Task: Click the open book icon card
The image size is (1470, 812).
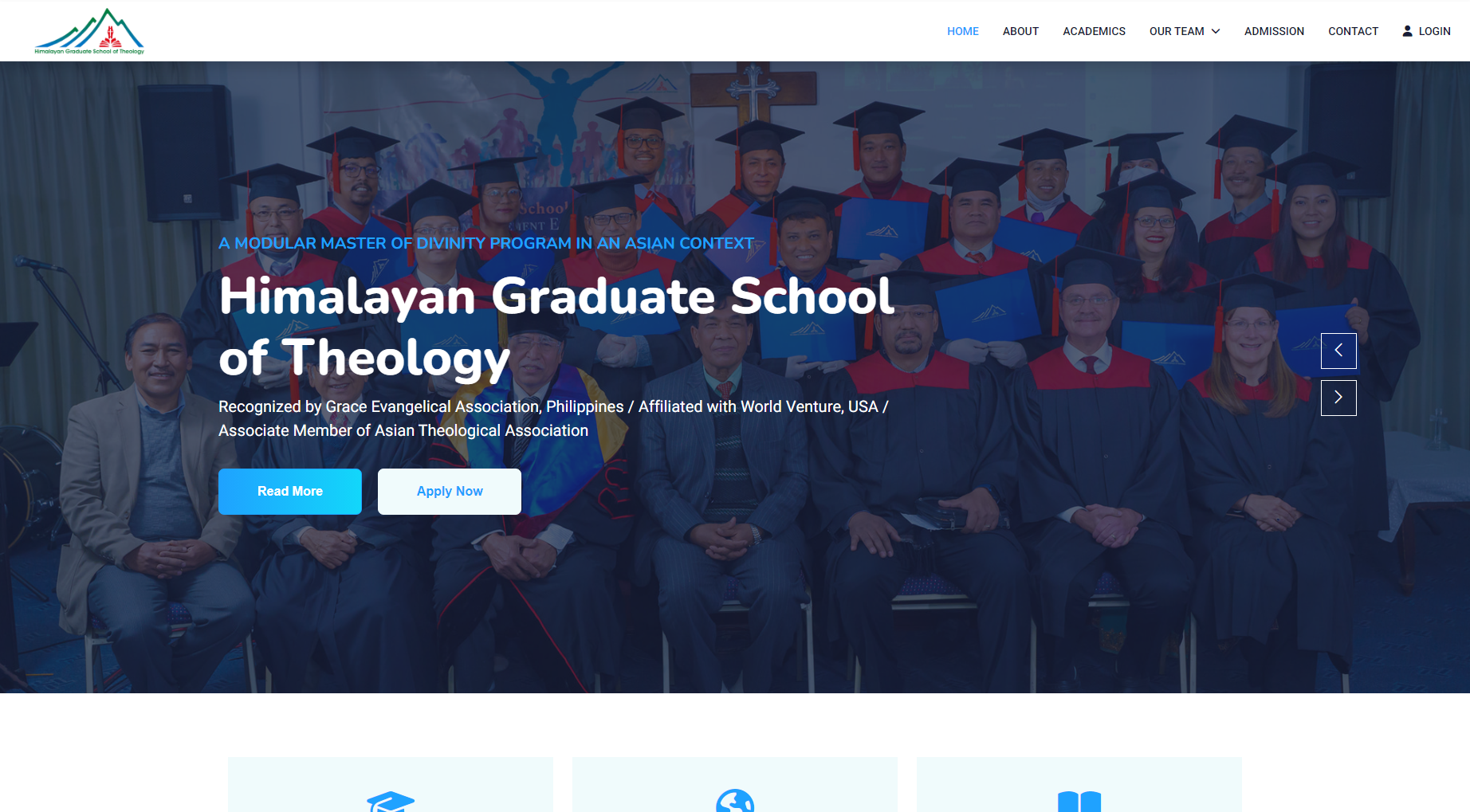Action: pos(1079,785)
